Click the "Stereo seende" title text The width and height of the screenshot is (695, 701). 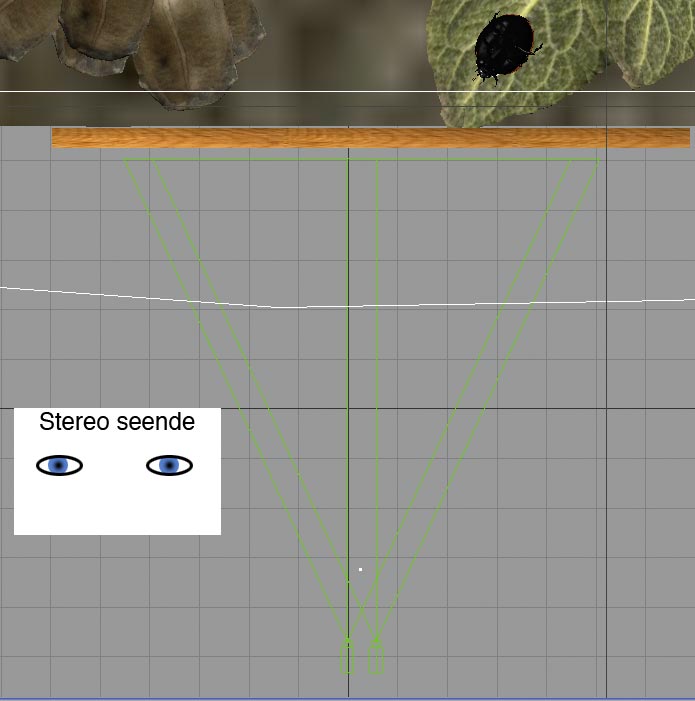pos(117,422)
